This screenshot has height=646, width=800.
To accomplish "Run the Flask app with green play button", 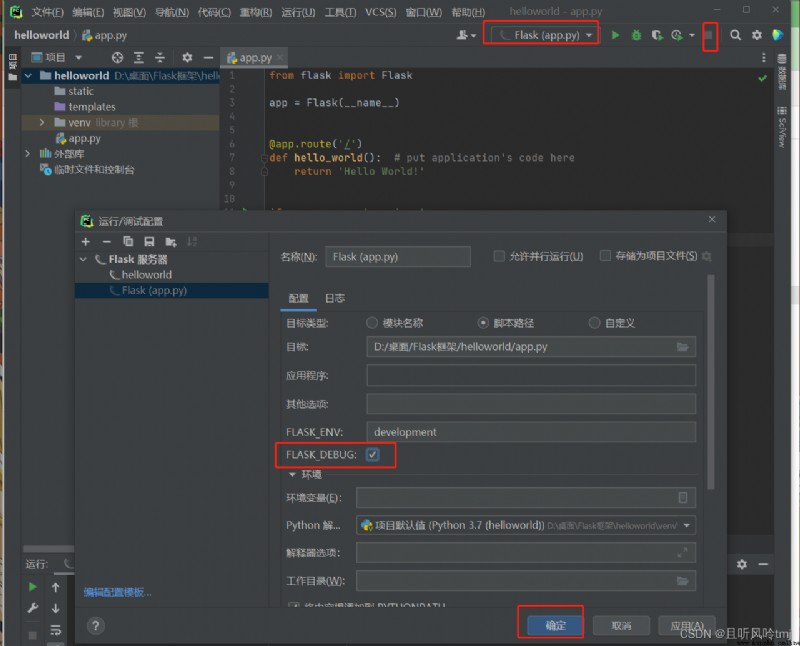I will click(x=615, y=35).
